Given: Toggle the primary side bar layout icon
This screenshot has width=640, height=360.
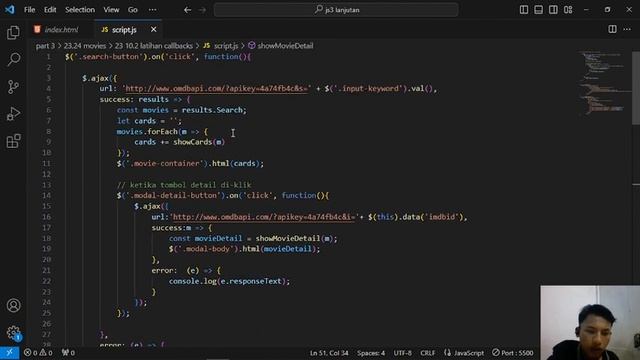Looking at the screenshot, I should (524, 9).
